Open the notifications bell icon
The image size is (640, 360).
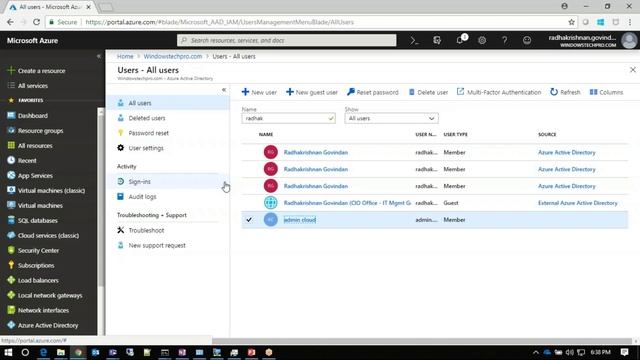pyautogui.click(x=460, y=40)
